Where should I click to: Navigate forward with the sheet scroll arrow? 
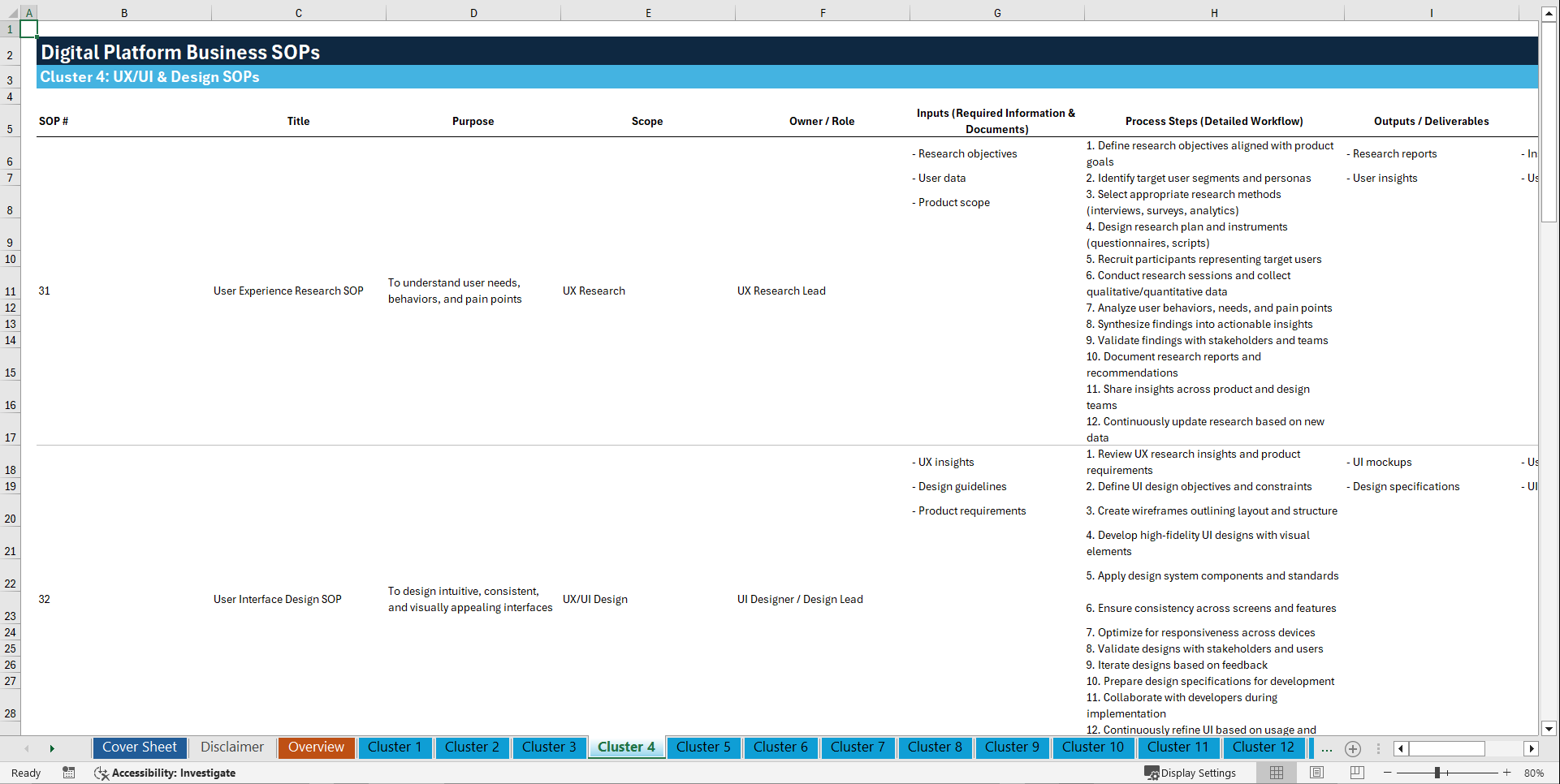52,748
